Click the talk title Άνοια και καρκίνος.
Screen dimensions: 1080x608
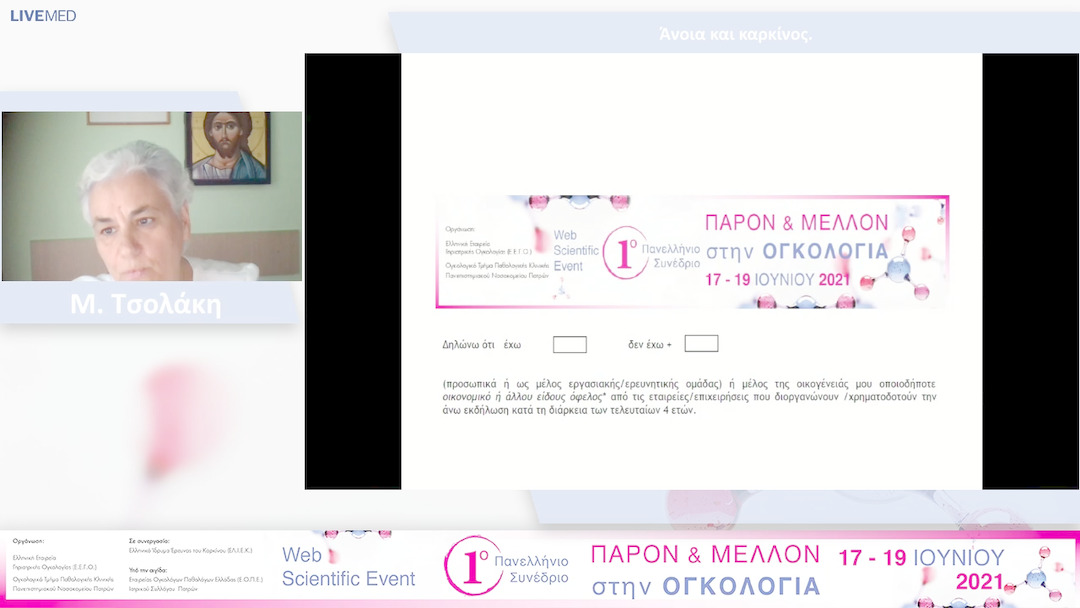[736, 34]
